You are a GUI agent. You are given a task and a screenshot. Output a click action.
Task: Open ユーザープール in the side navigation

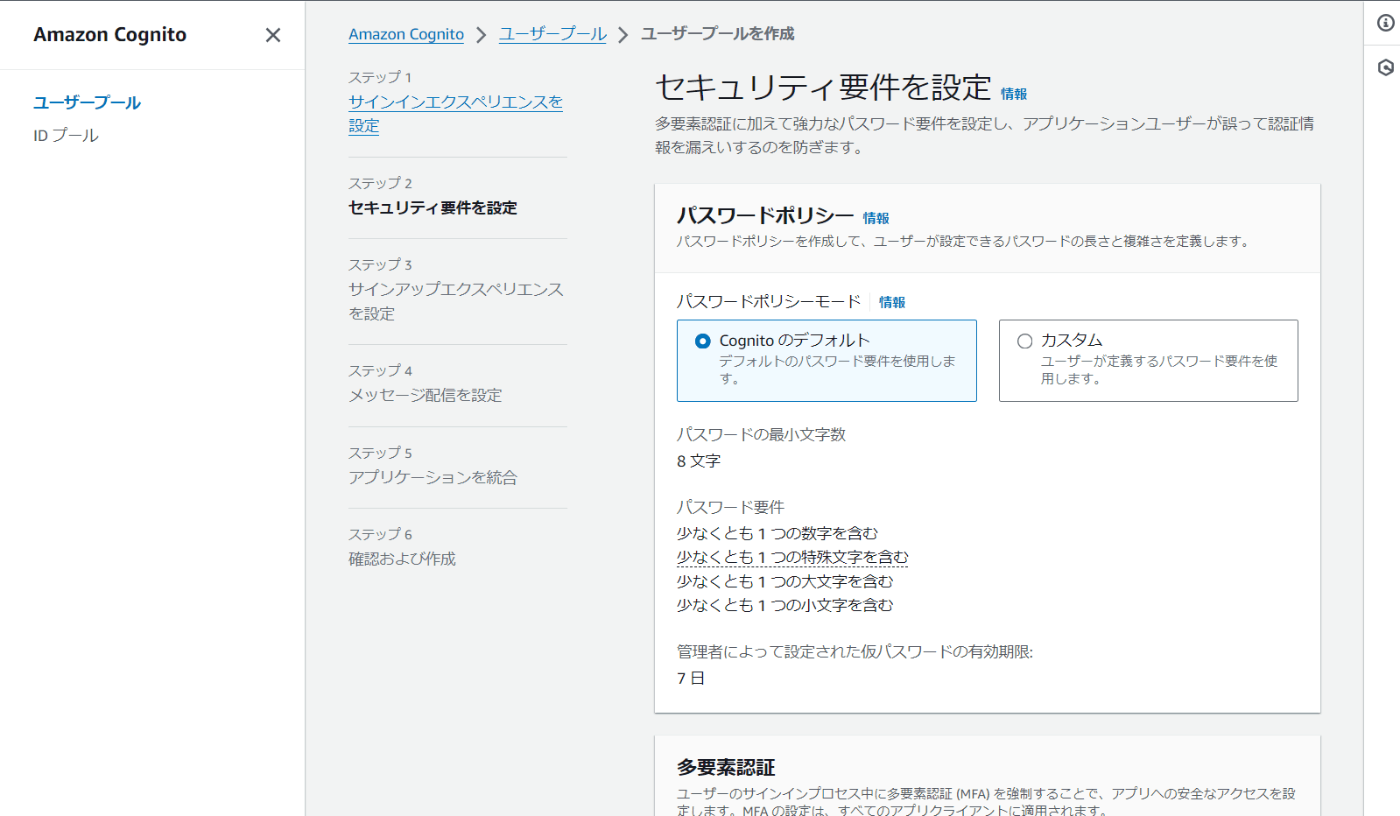pos(87,103)
